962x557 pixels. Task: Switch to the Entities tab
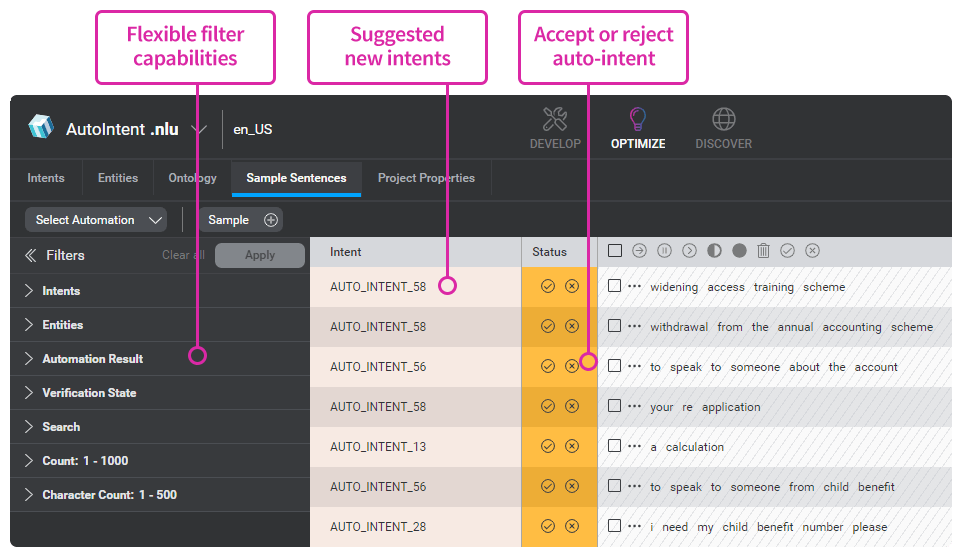(118, 178)
